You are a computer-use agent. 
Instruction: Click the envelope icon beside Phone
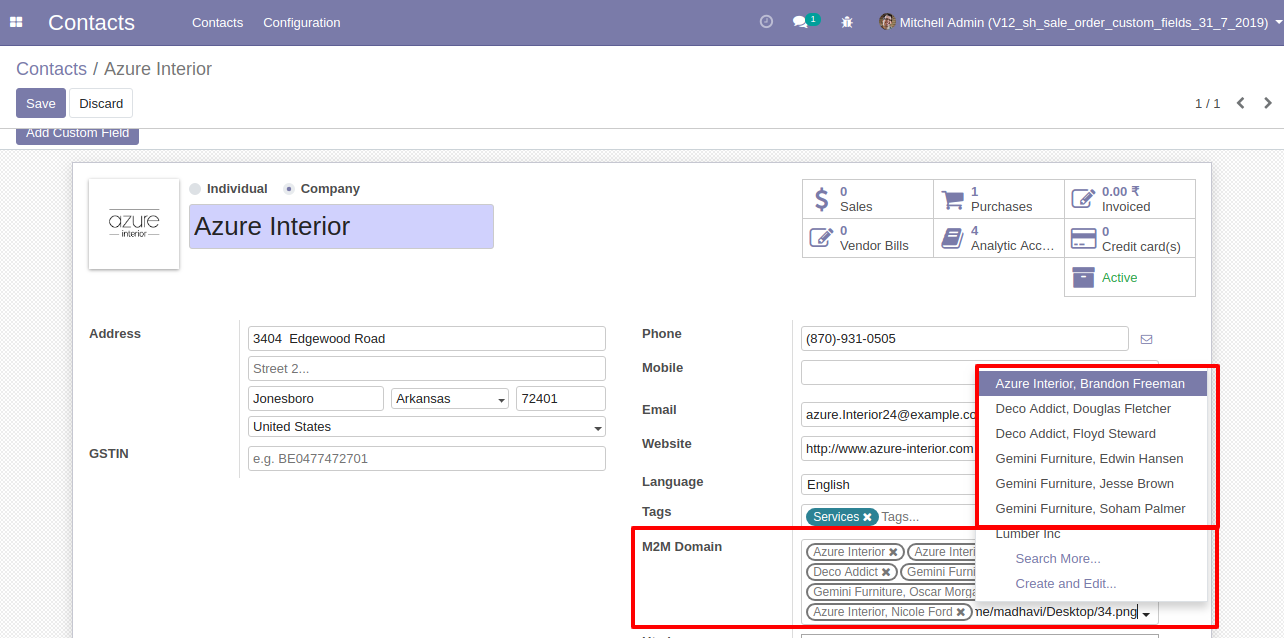tap(1146, 339)
